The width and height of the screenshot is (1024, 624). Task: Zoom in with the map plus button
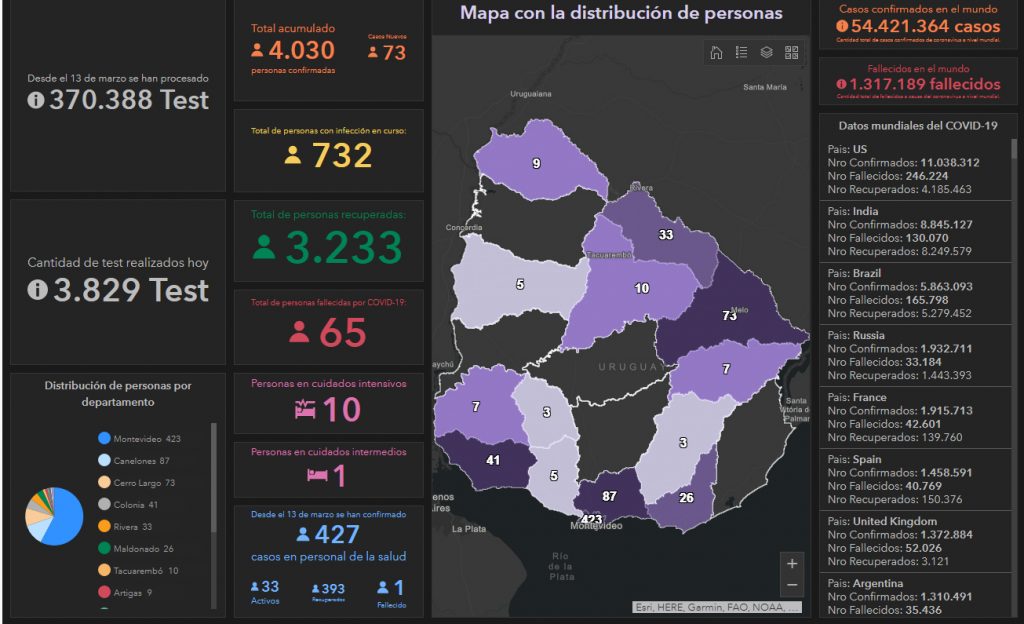[x=792, y=563]
